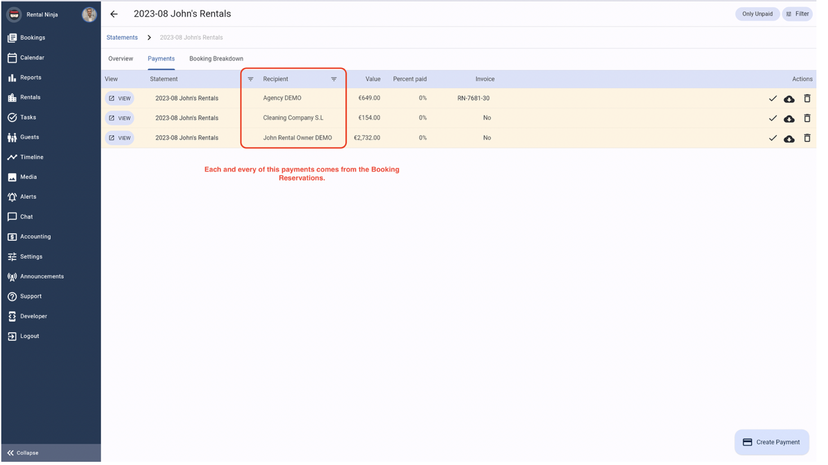Image resolution: width=828 pixels, height=465 pixels.
Task: View John Rental Owner DEMO payment
Action: [120, 139]
